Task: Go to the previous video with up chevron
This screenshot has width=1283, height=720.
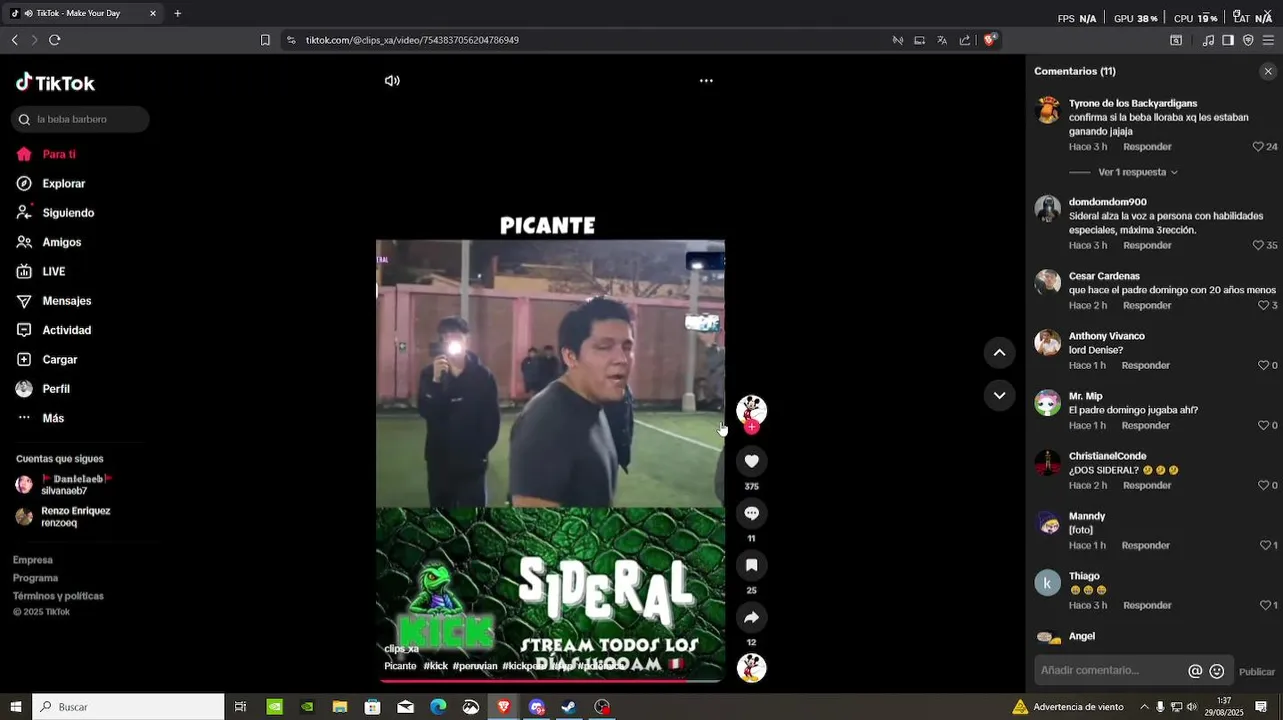Action: pos(999,352)
